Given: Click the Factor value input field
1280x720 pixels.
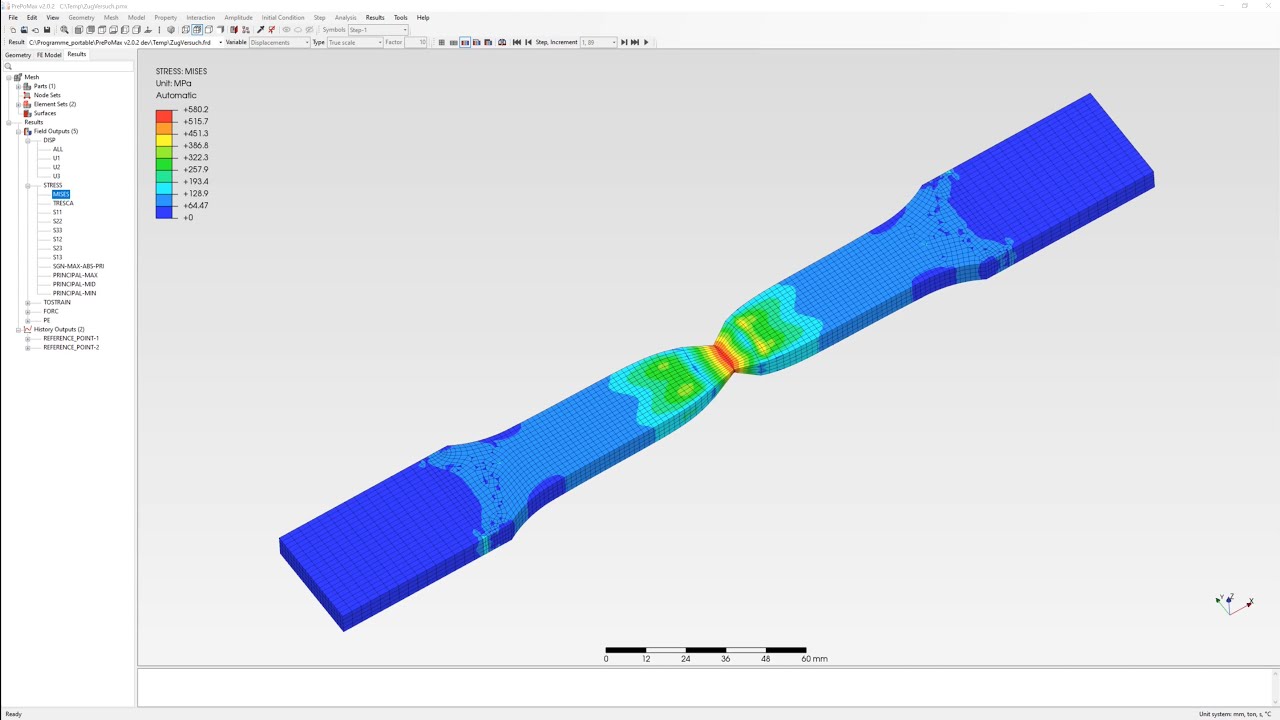Looking at the screenshot, I should [x=416, y=42].
